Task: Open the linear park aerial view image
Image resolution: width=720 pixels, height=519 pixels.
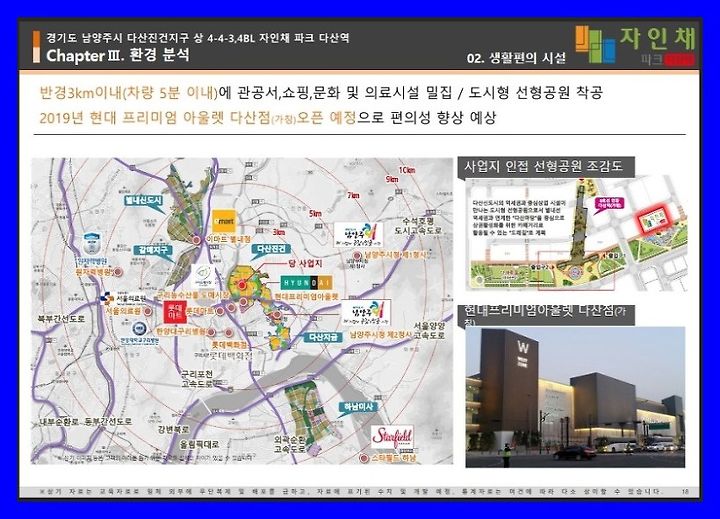Action: click(x=576, y=234)
